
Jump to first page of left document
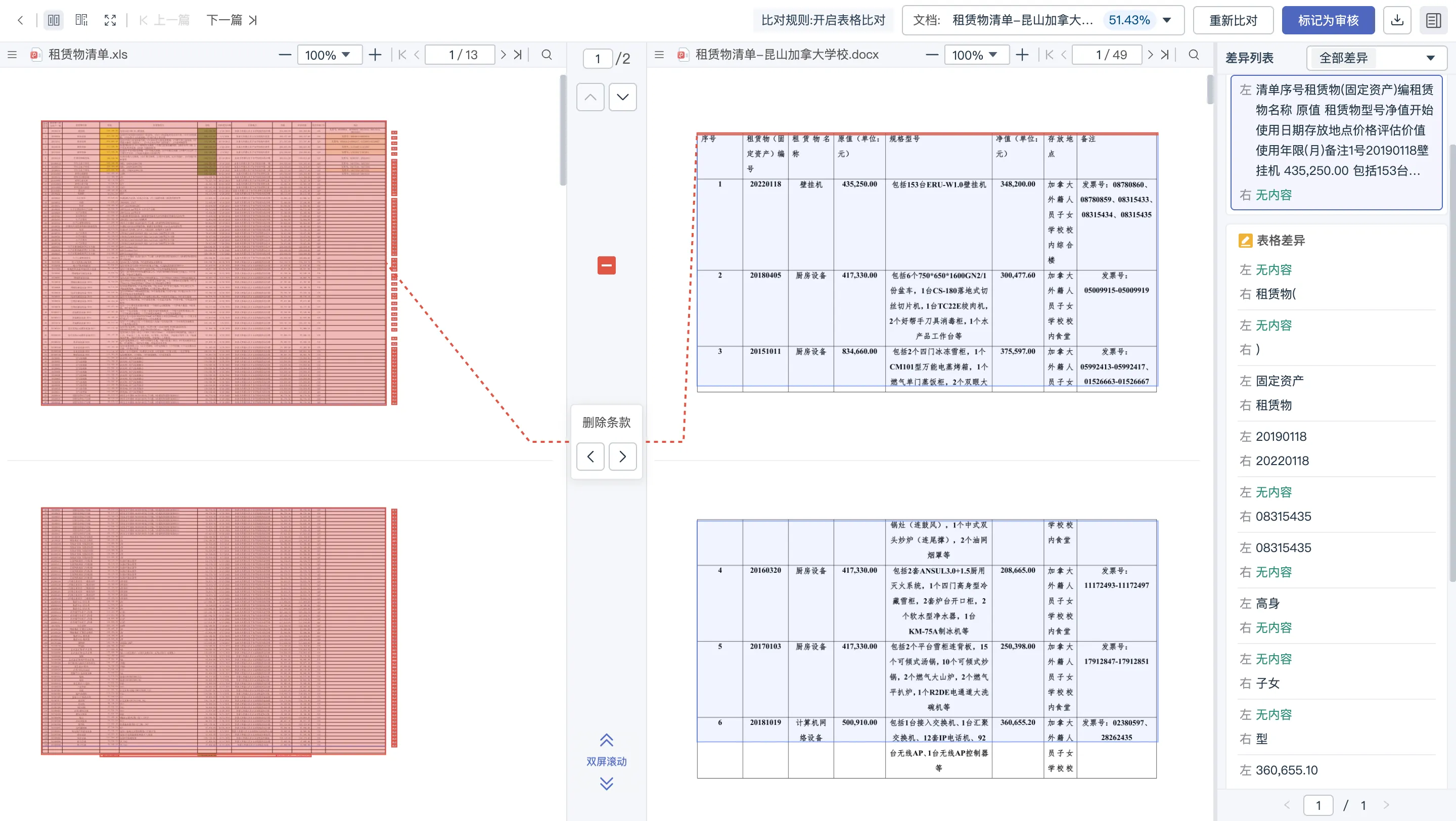[402, 55]
